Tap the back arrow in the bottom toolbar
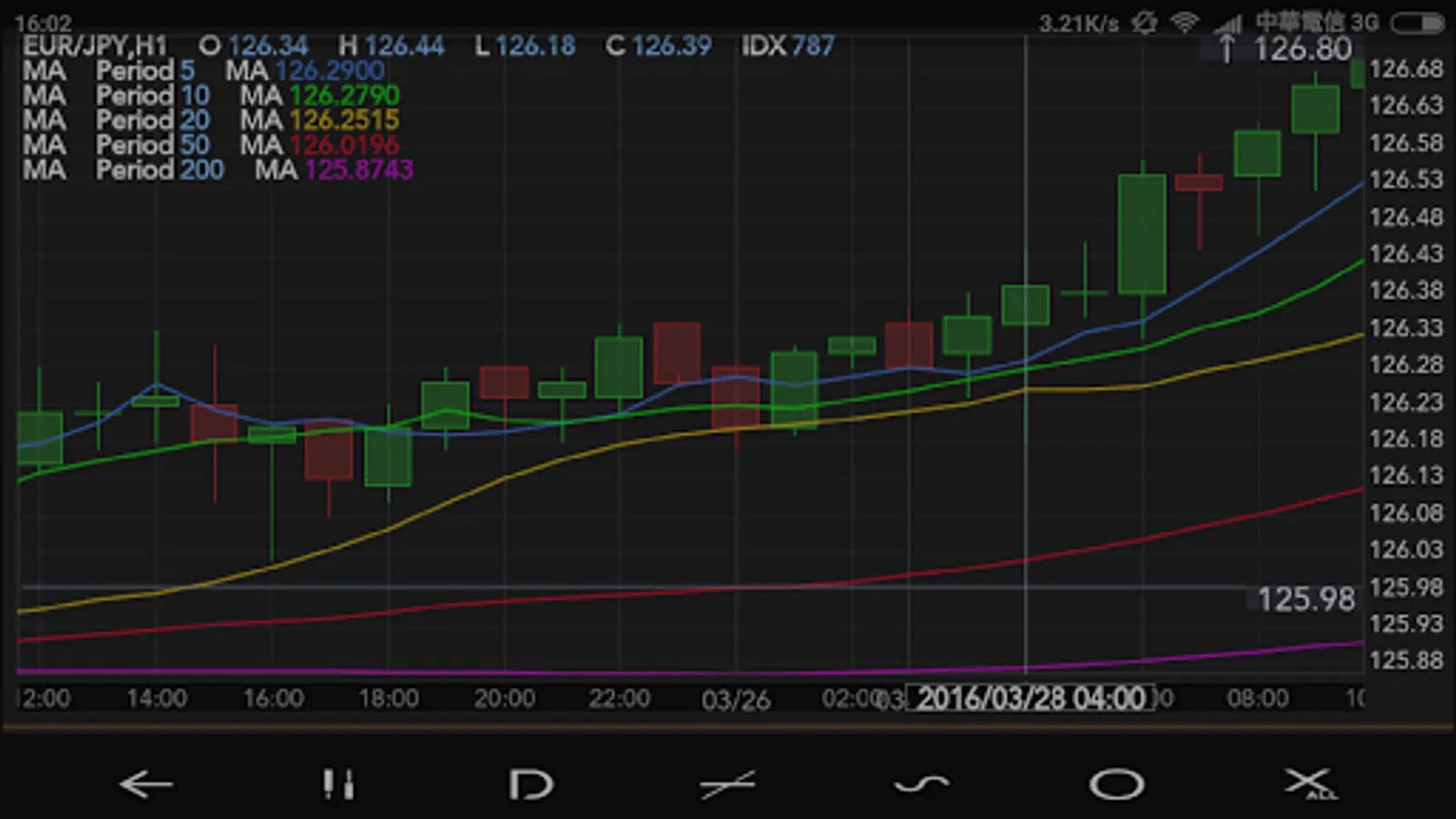The image size is (1456, 819). [x=146, y=784]
